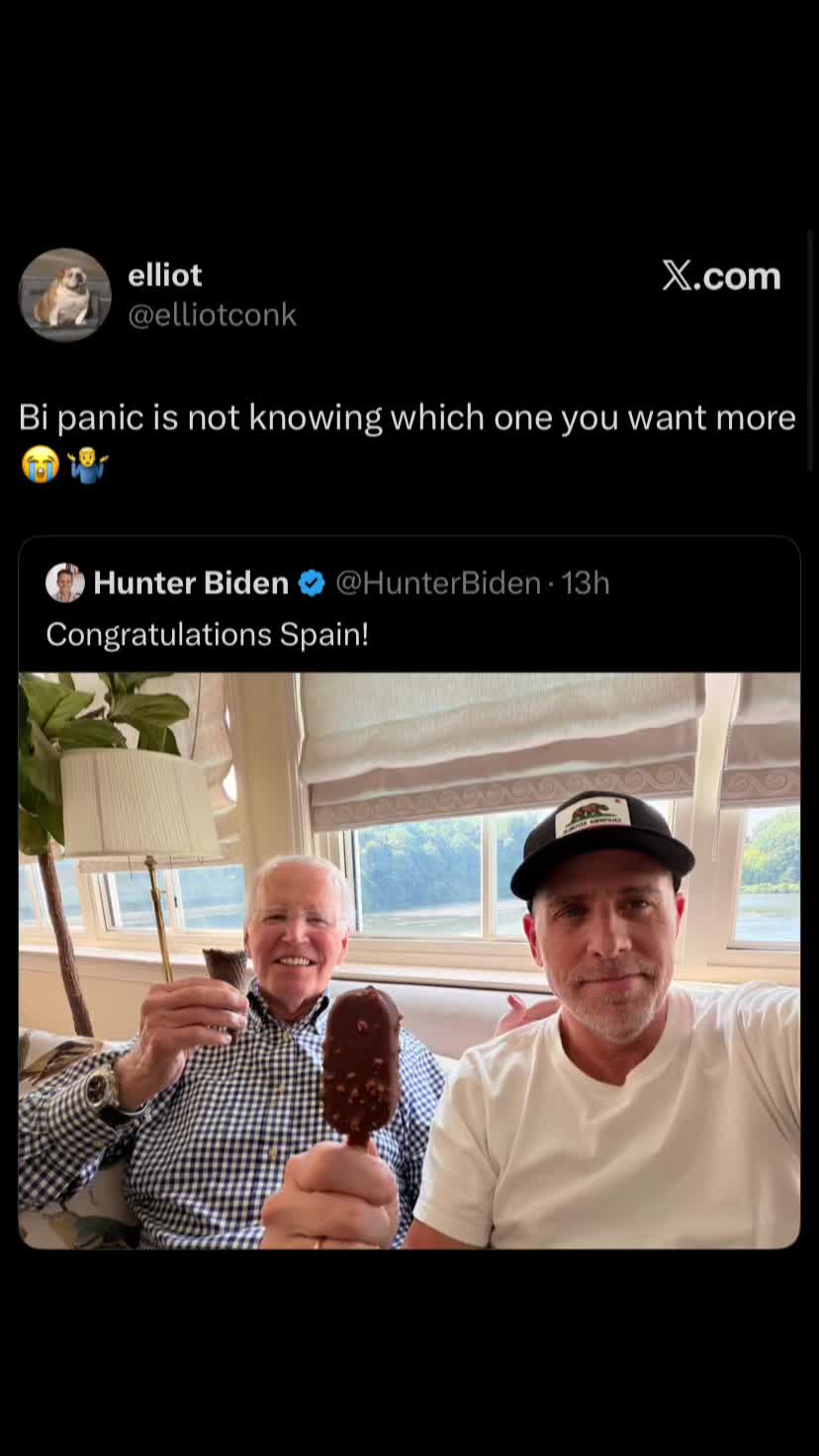Open the small avatar beside Hunter Biden name

65,584
